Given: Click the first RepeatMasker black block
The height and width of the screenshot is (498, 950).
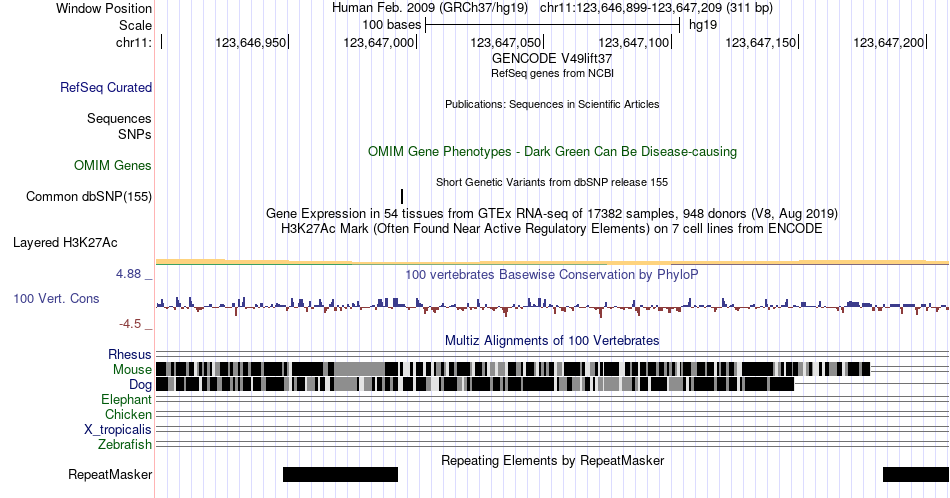Looking at the screenshot, I should click(340, 474).
